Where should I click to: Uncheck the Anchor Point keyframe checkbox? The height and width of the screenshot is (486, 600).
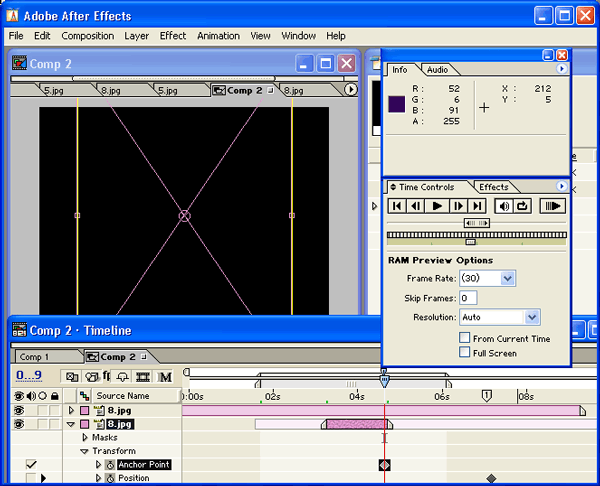(31, 465)
